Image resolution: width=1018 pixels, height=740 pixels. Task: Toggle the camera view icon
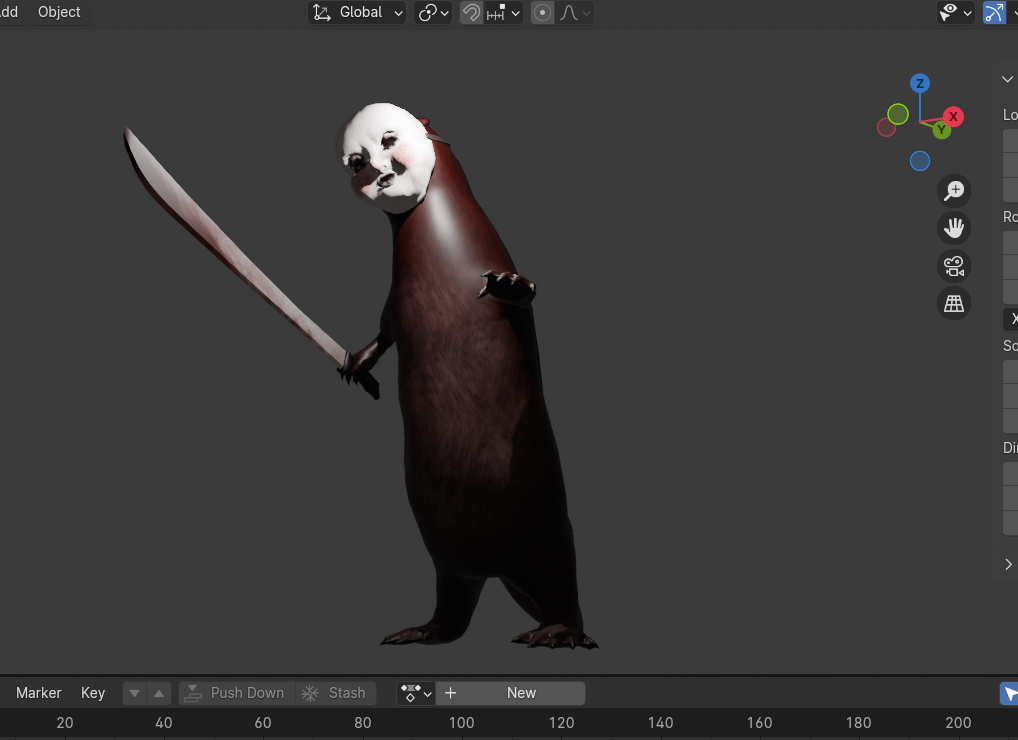click(x=954, y=266)
